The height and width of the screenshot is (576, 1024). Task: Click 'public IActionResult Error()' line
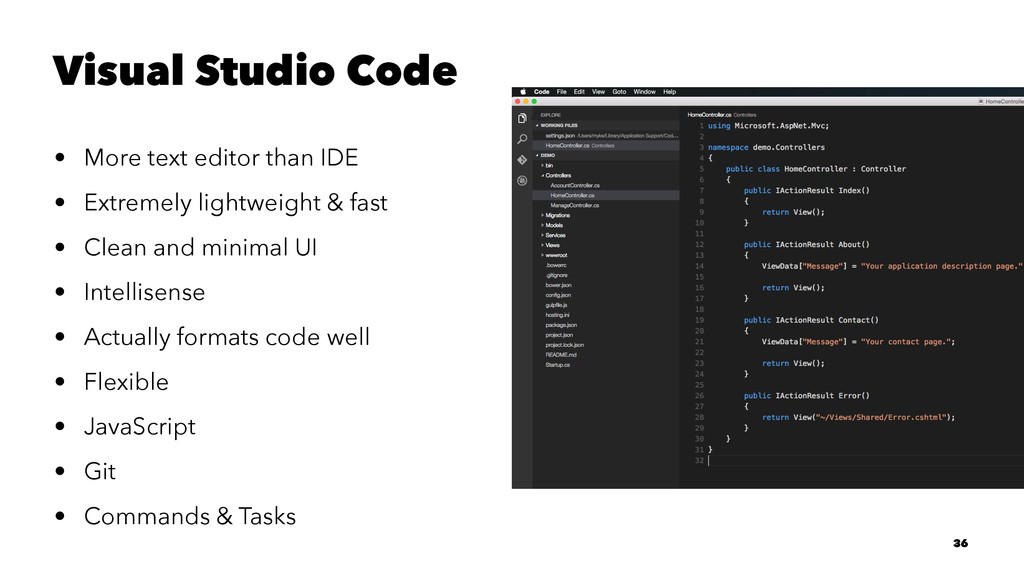point(807,396)
